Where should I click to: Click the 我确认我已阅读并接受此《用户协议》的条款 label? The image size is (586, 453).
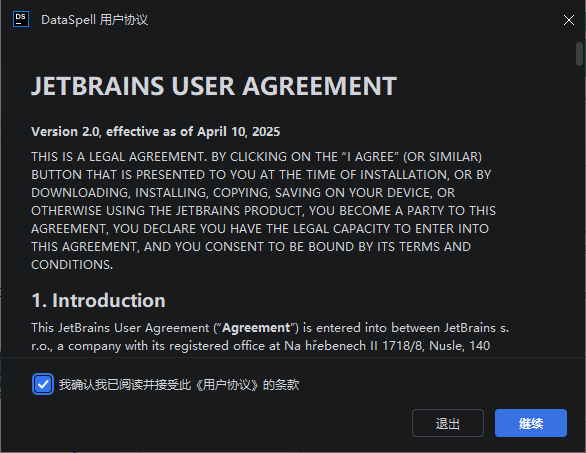click(179, 385)
